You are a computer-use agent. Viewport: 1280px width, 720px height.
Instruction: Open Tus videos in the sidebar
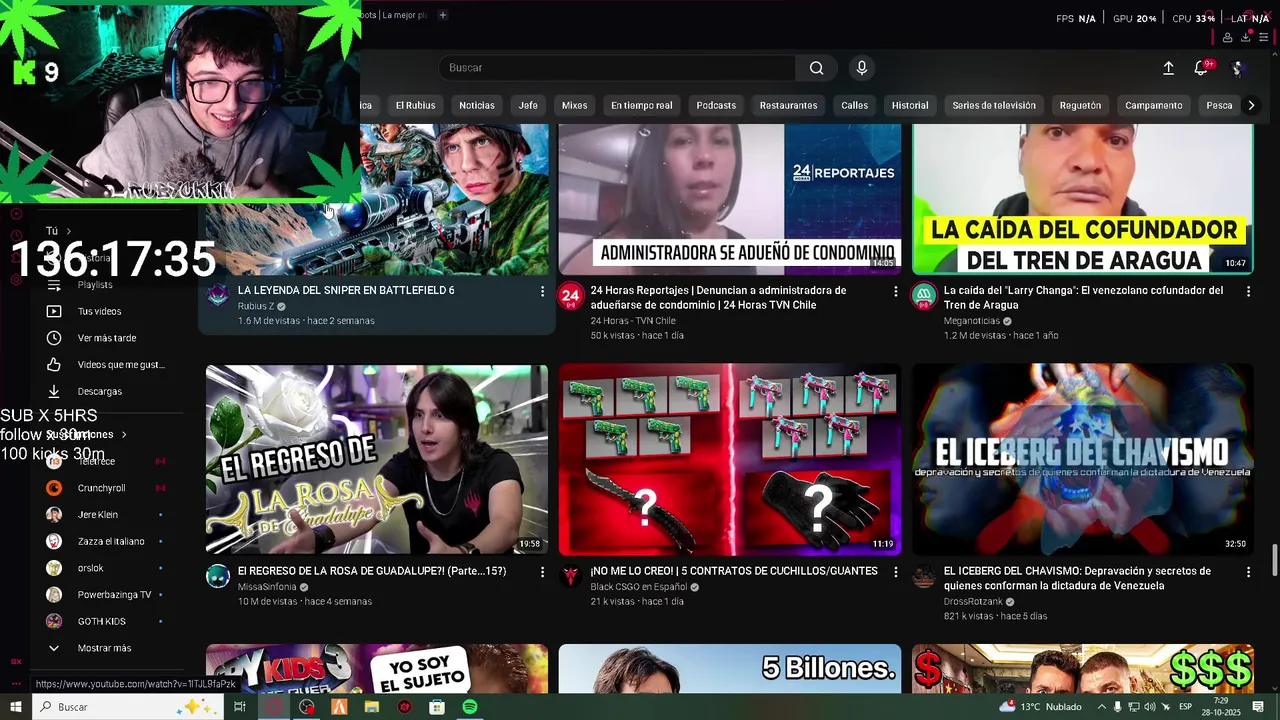pos(99,311)
